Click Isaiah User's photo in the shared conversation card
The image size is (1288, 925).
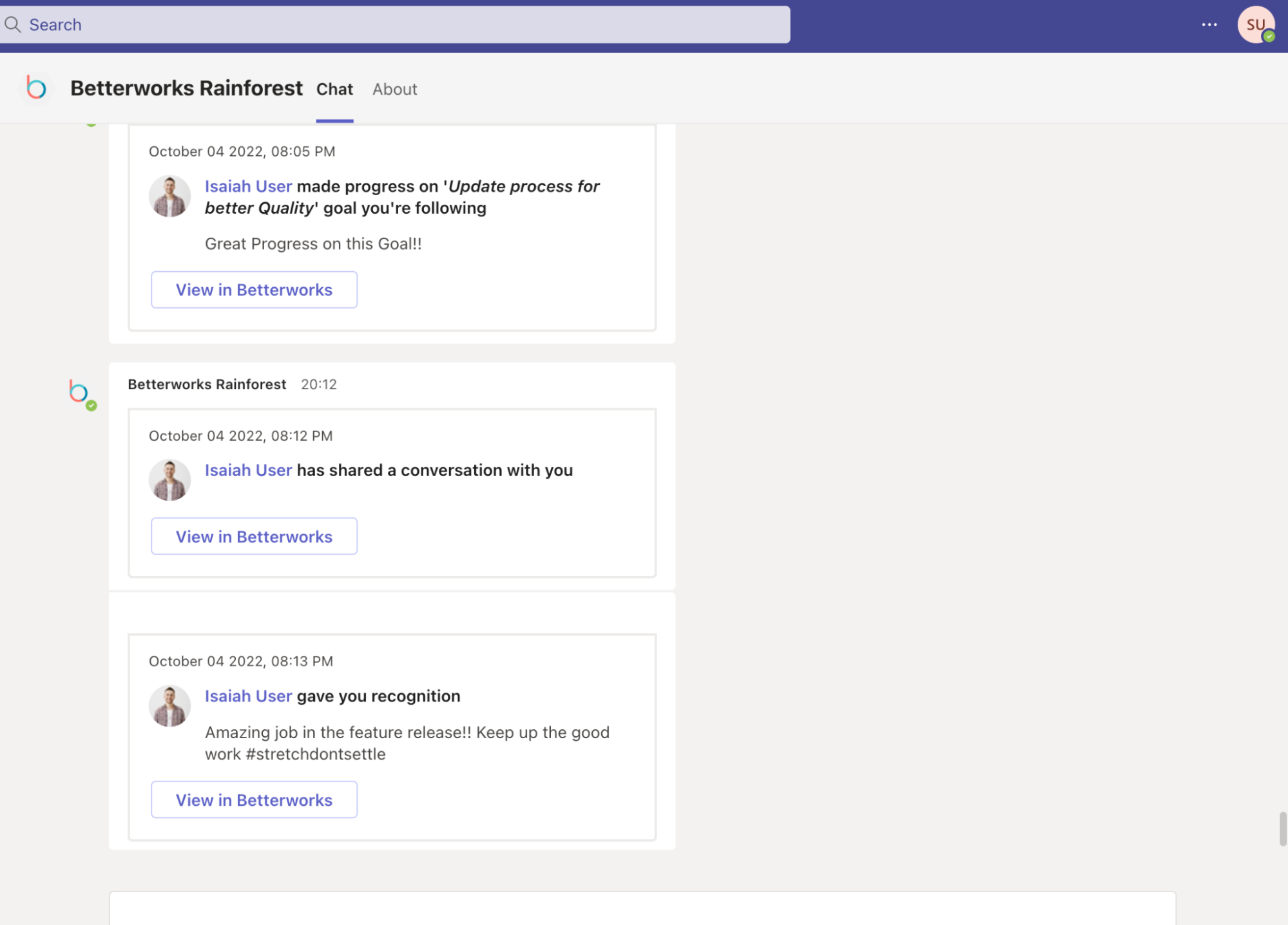169,480
